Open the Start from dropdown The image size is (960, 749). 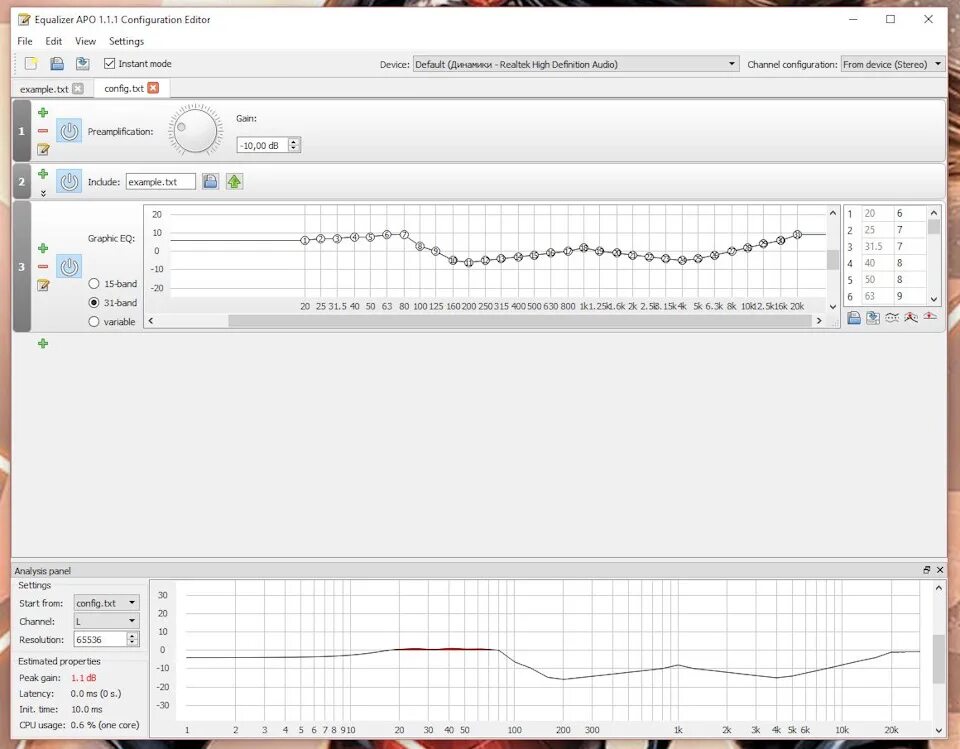coord(107,603)
